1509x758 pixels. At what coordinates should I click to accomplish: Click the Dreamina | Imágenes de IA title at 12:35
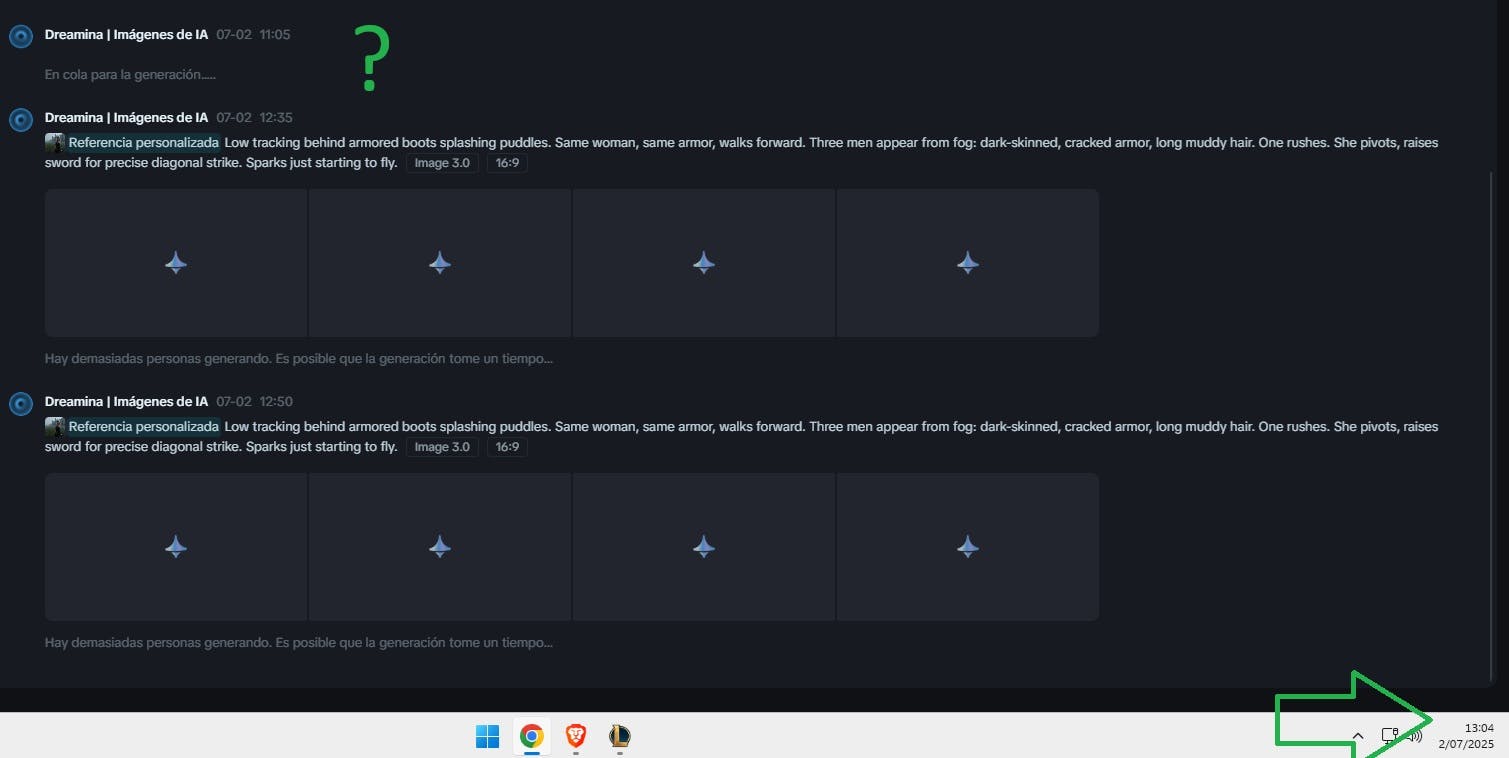coord(127,118)
